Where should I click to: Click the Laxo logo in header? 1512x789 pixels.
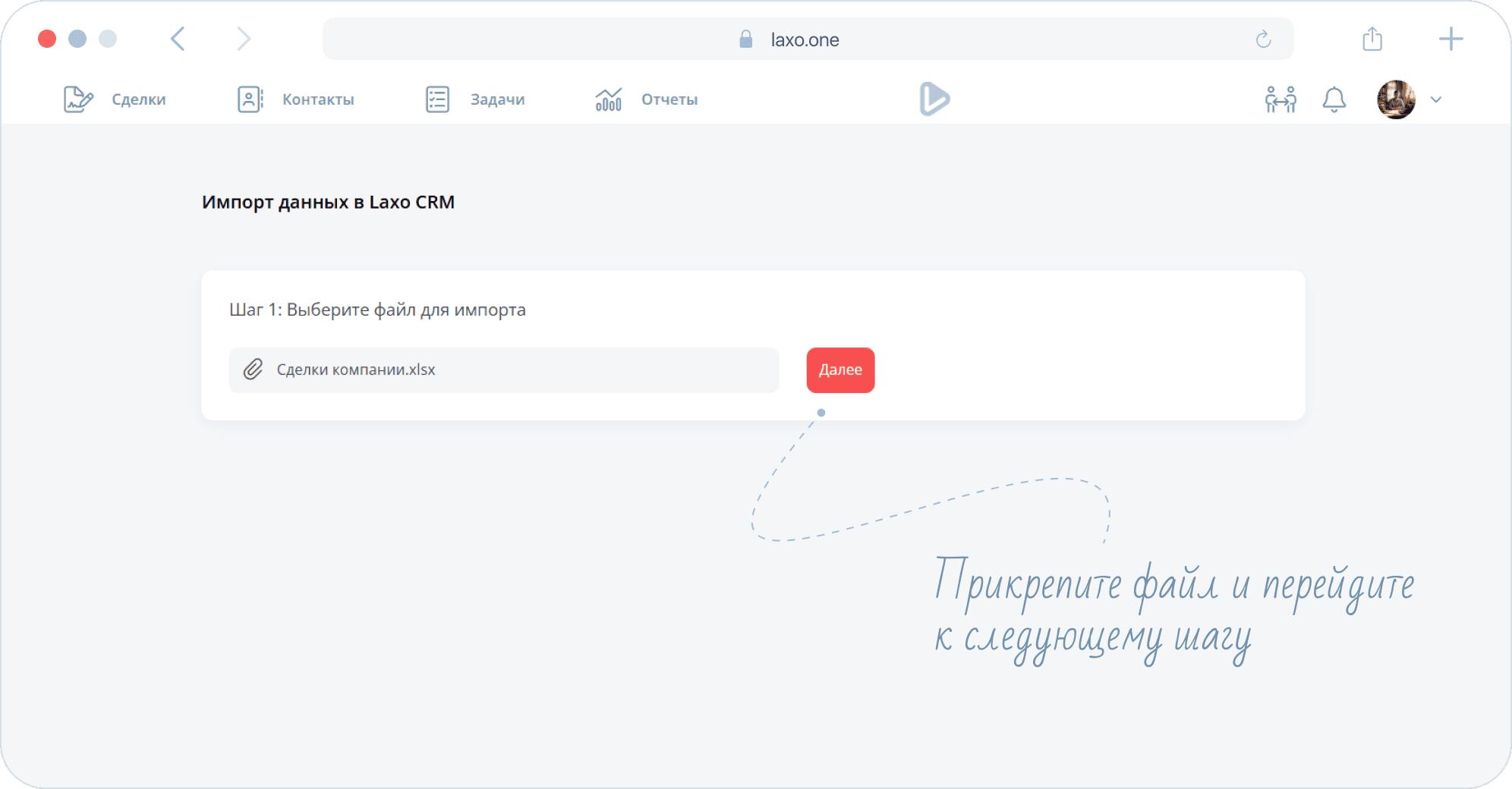point(934,99)
